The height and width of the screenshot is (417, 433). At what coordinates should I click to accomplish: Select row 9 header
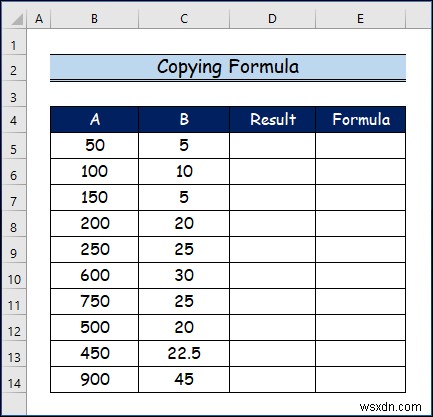[x=14, y=250]
